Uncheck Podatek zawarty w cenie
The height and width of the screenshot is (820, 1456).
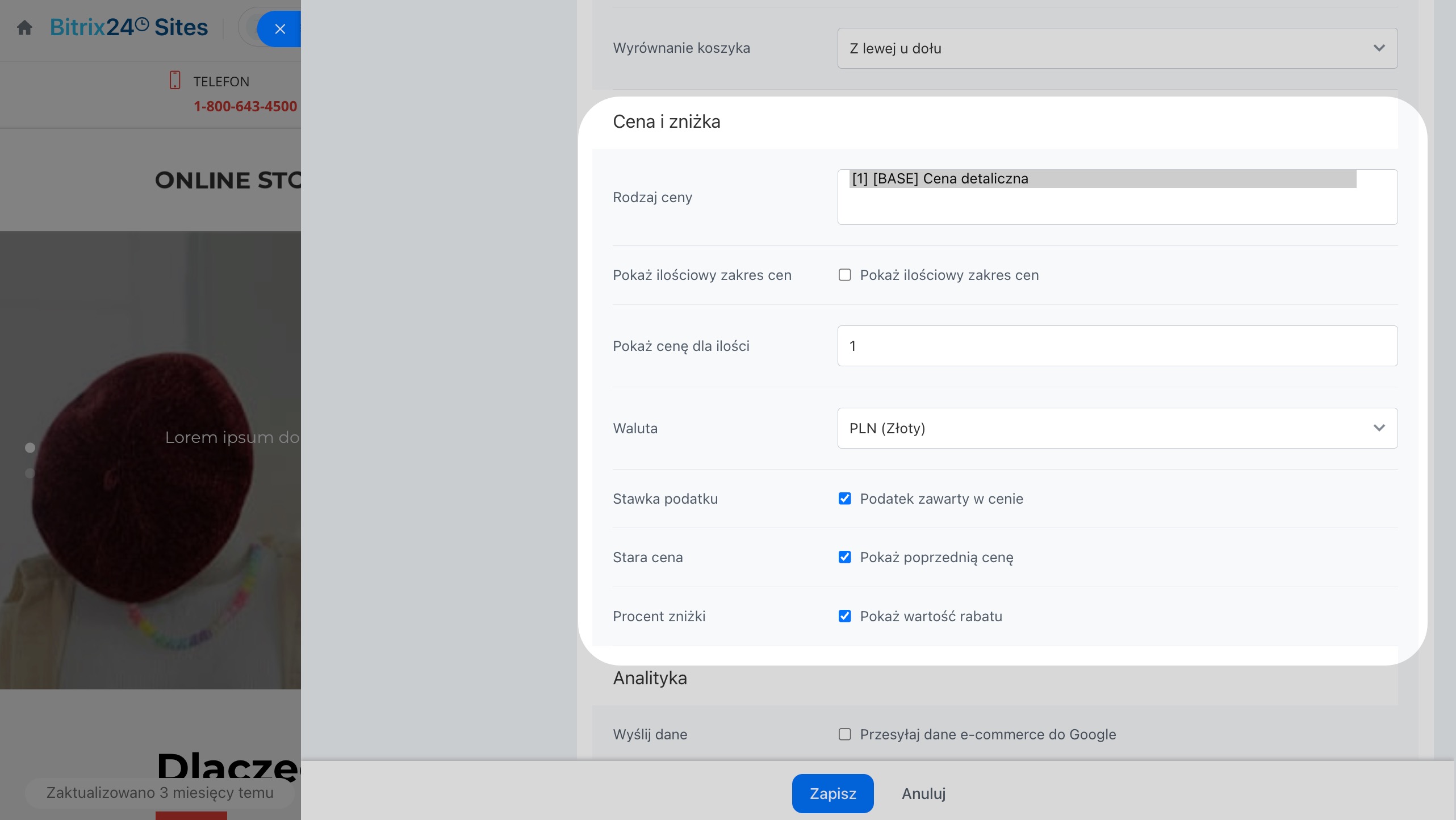pyautogui.click(x=845, y=499)
